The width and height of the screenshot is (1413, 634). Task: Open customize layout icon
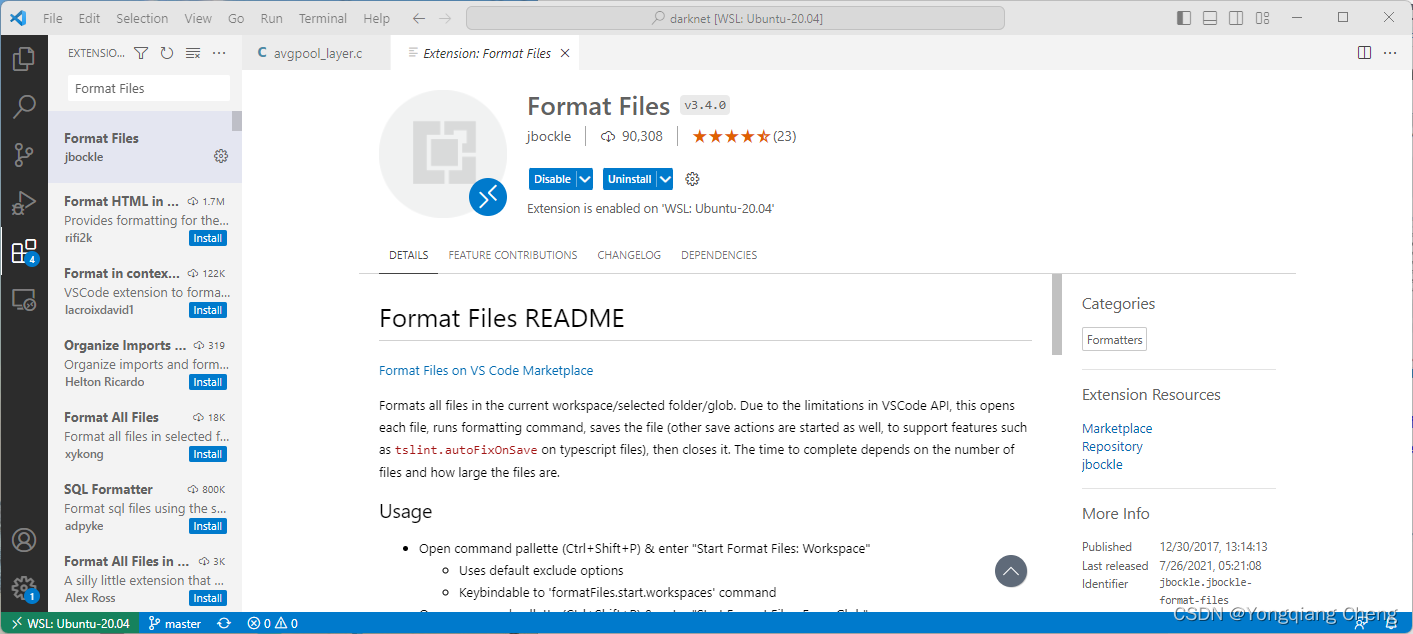1262,18
